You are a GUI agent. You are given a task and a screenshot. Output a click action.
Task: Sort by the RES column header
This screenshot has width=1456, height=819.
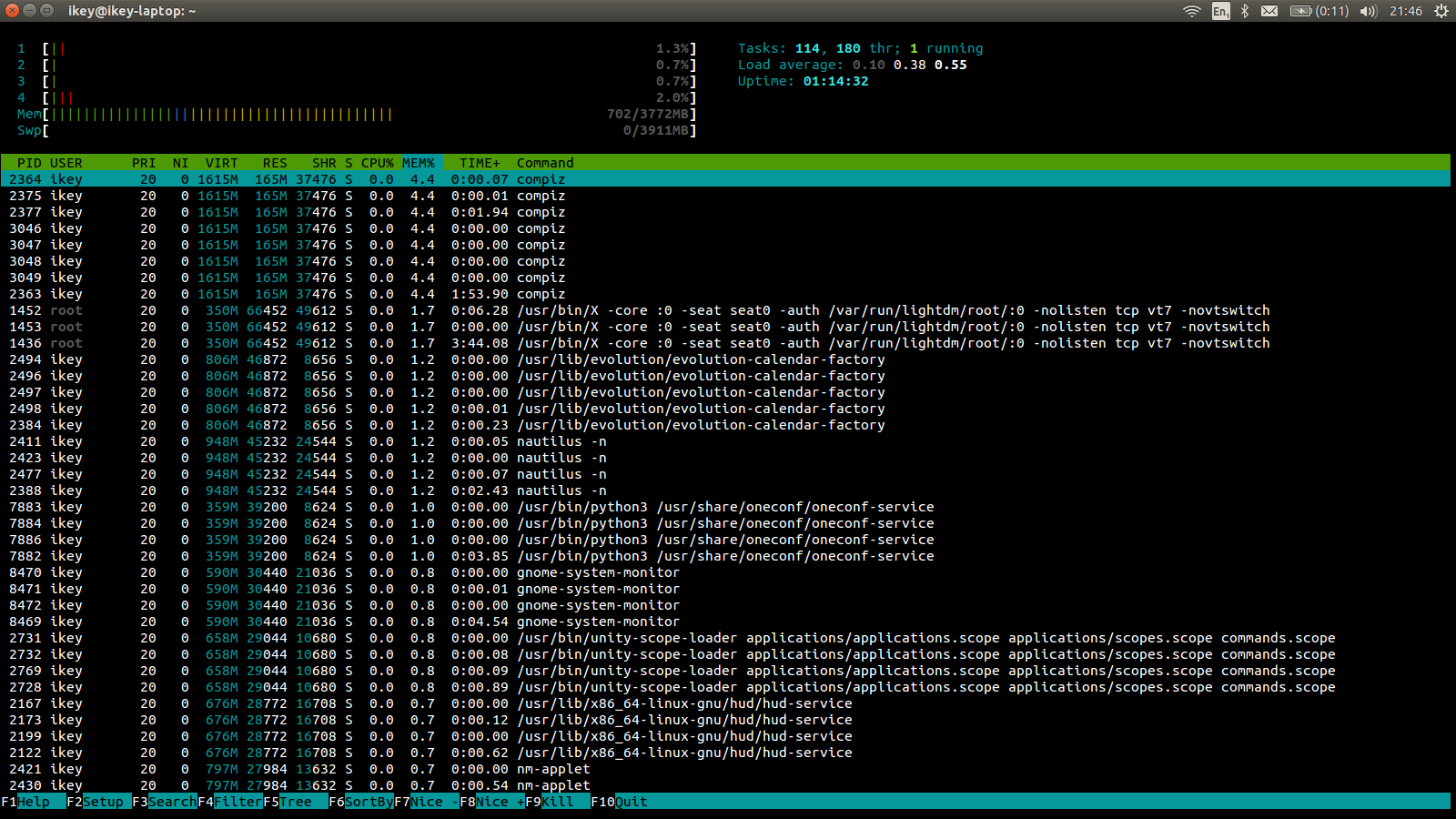[275, 163]
